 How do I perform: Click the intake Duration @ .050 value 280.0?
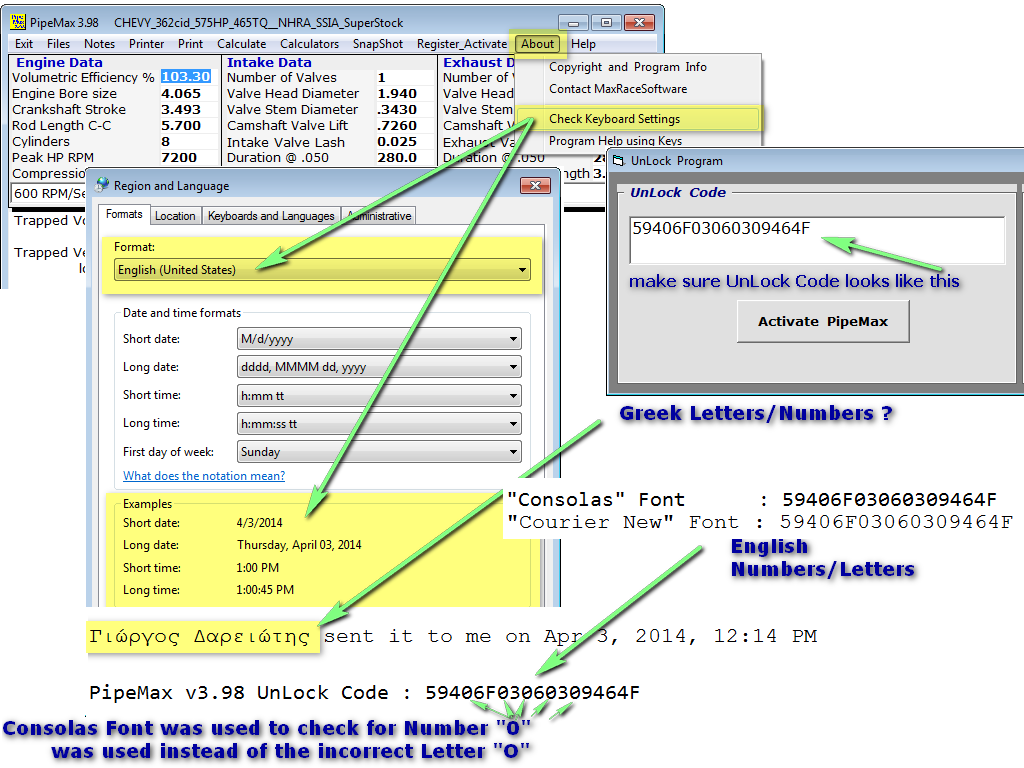[397, 157]
